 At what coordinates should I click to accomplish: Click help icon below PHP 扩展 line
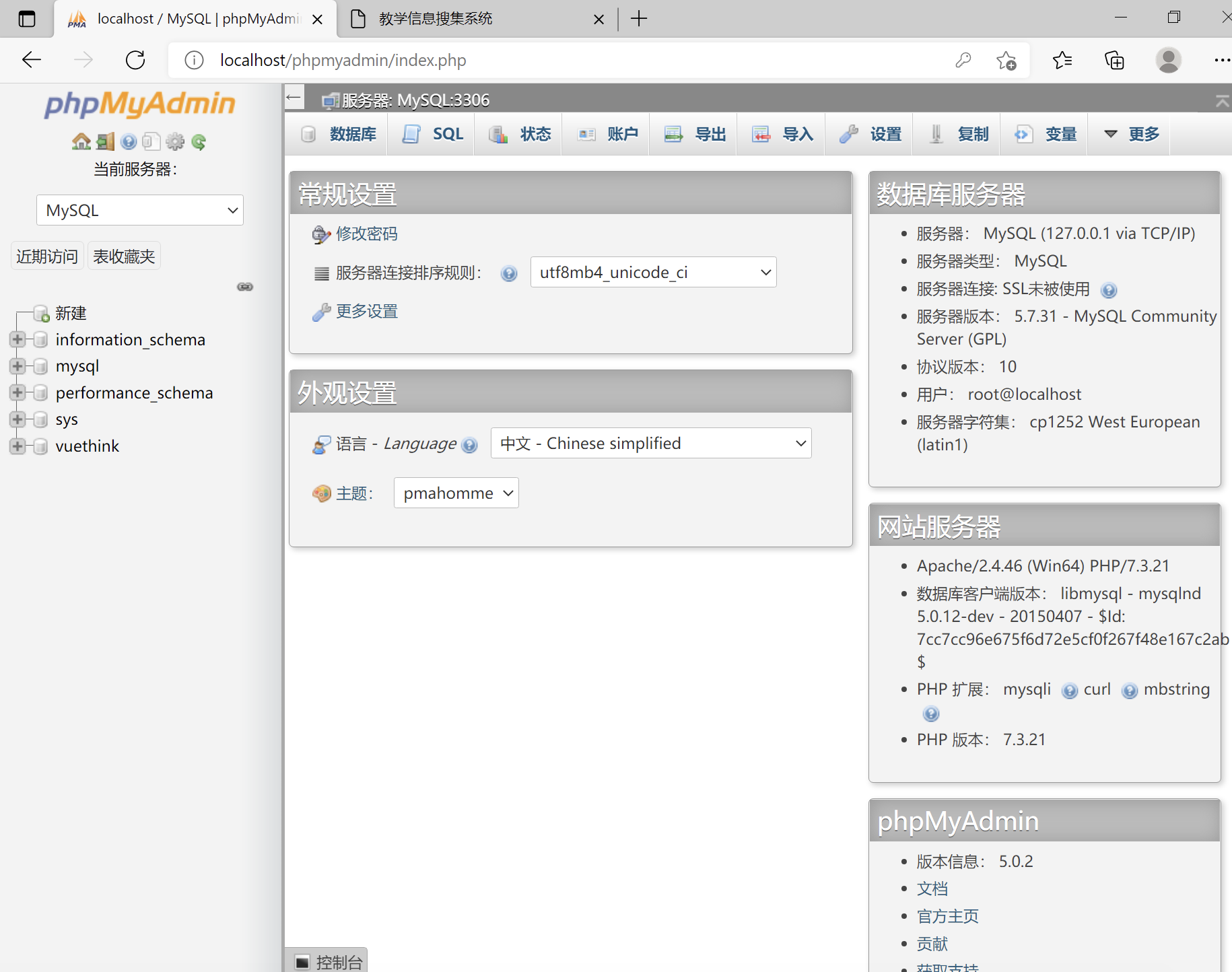pos(931,714)
